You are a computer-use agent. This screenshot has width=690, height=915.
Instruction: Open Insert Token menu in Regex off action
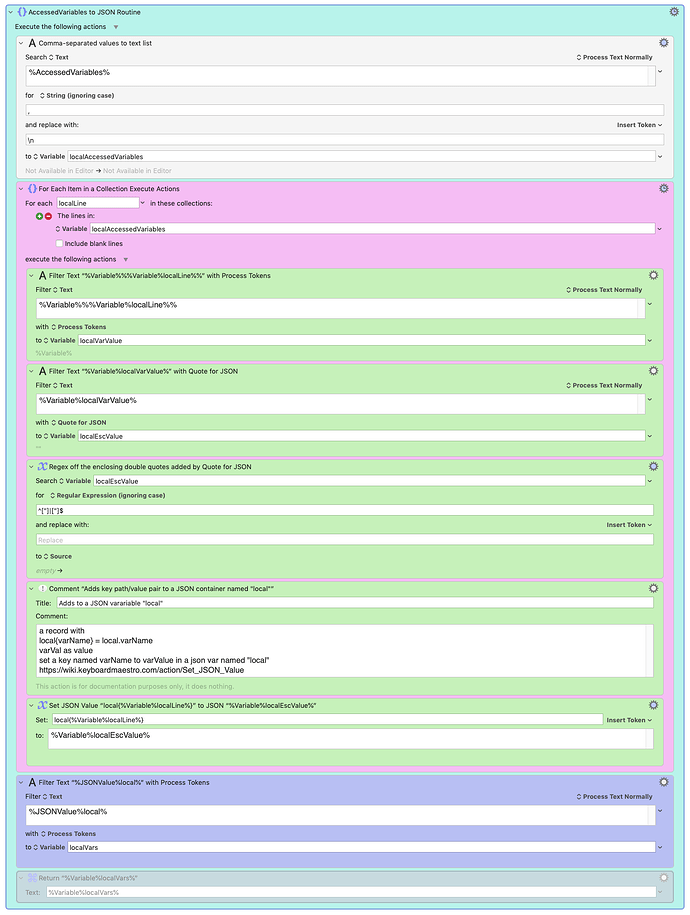point(629,525)
